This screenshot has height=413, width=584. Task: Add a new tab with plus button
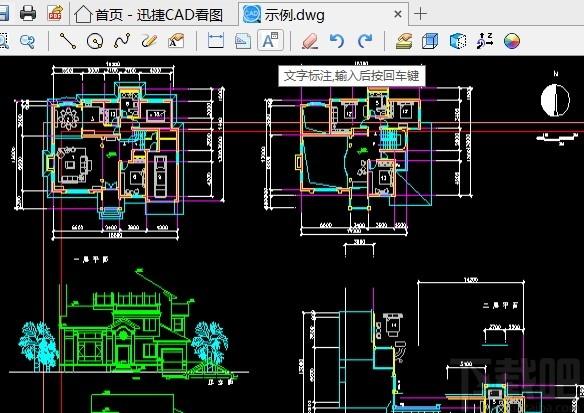[420, 14]
